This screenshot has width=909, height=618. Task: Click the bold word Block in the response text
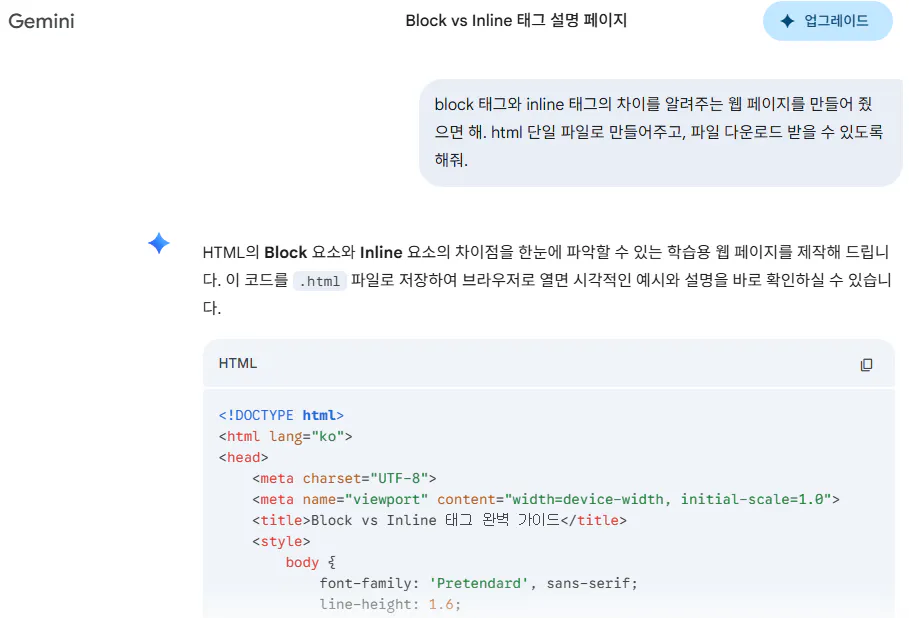285,253
